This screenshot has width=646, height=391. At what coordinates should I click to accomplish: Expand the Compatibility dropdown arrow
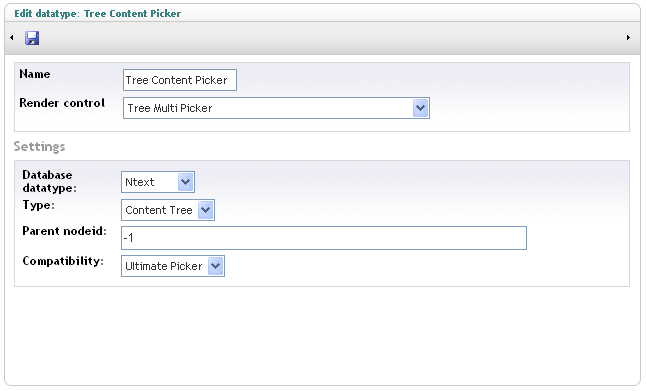215,266
